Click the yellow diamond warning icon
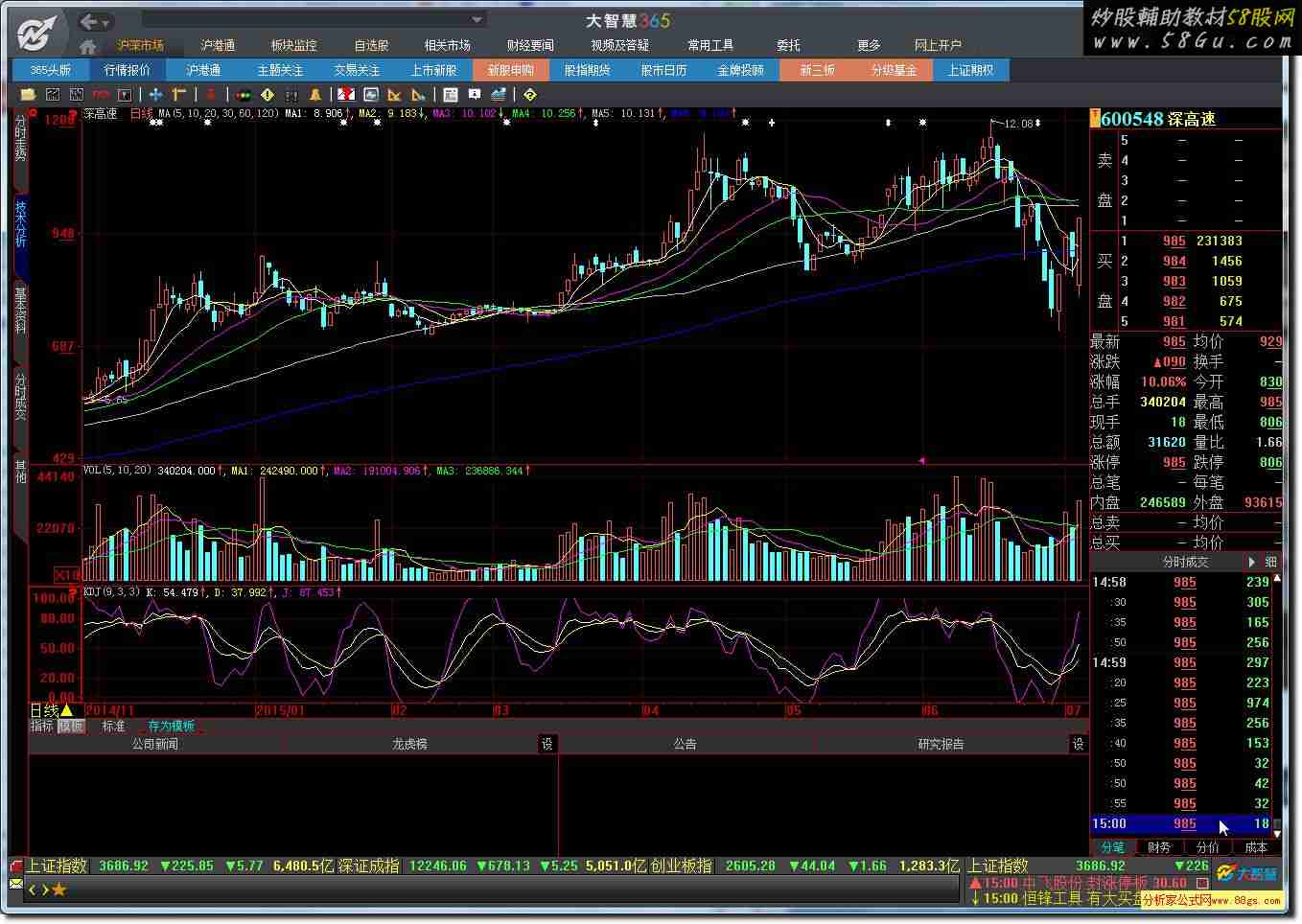Screen dimensions: 1302x924 click(x=267, y=95)
